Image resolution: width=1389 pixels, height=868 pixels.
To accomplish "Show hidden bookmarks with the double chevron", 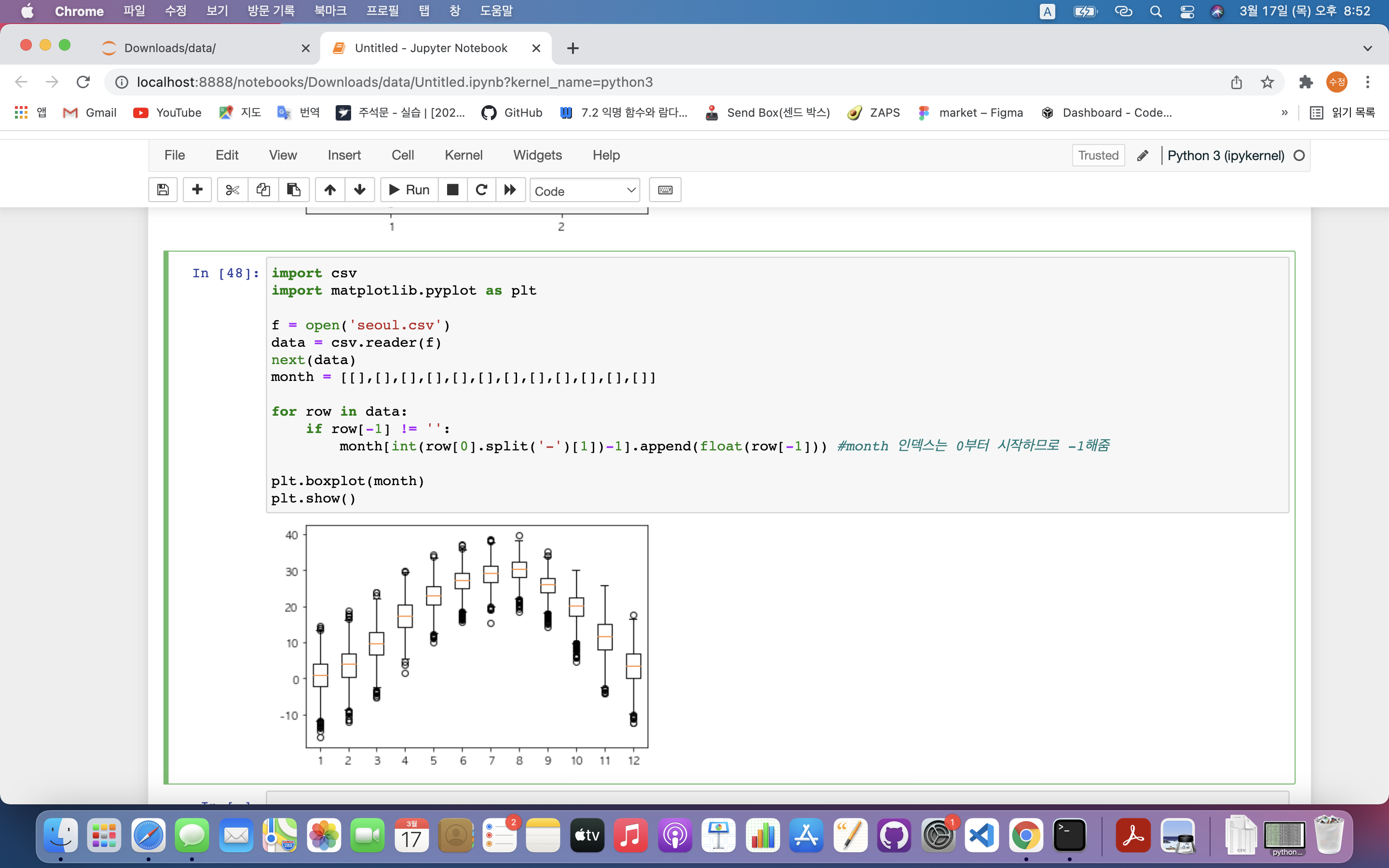I will pyautogui.click(x=1284, y=112).
